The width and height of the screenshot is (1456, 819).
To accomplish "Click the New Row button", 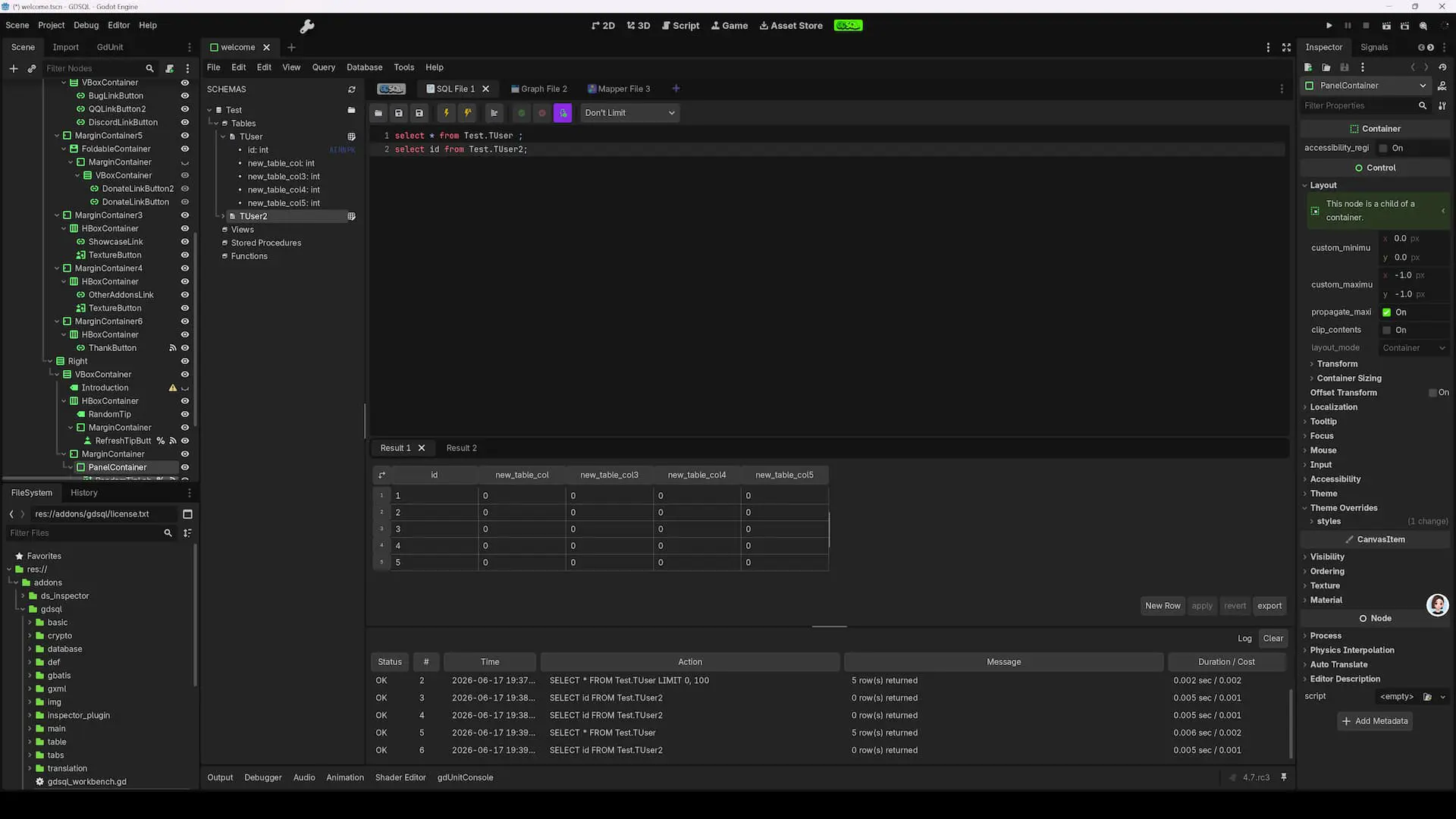I will click(1163, 606).
